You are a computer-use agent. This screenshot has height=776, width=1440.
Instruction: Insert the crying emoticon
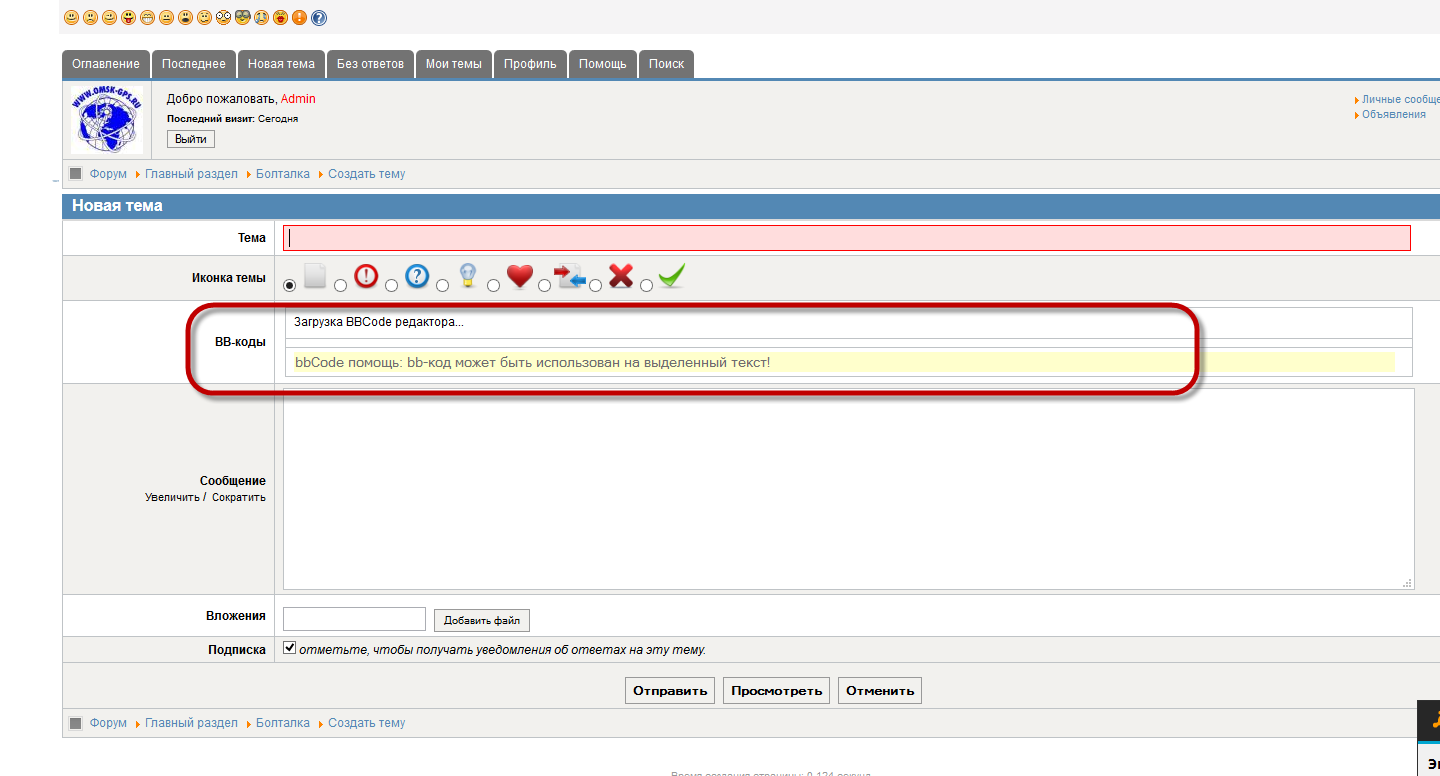pyautogui.click(x=261, y=18)
